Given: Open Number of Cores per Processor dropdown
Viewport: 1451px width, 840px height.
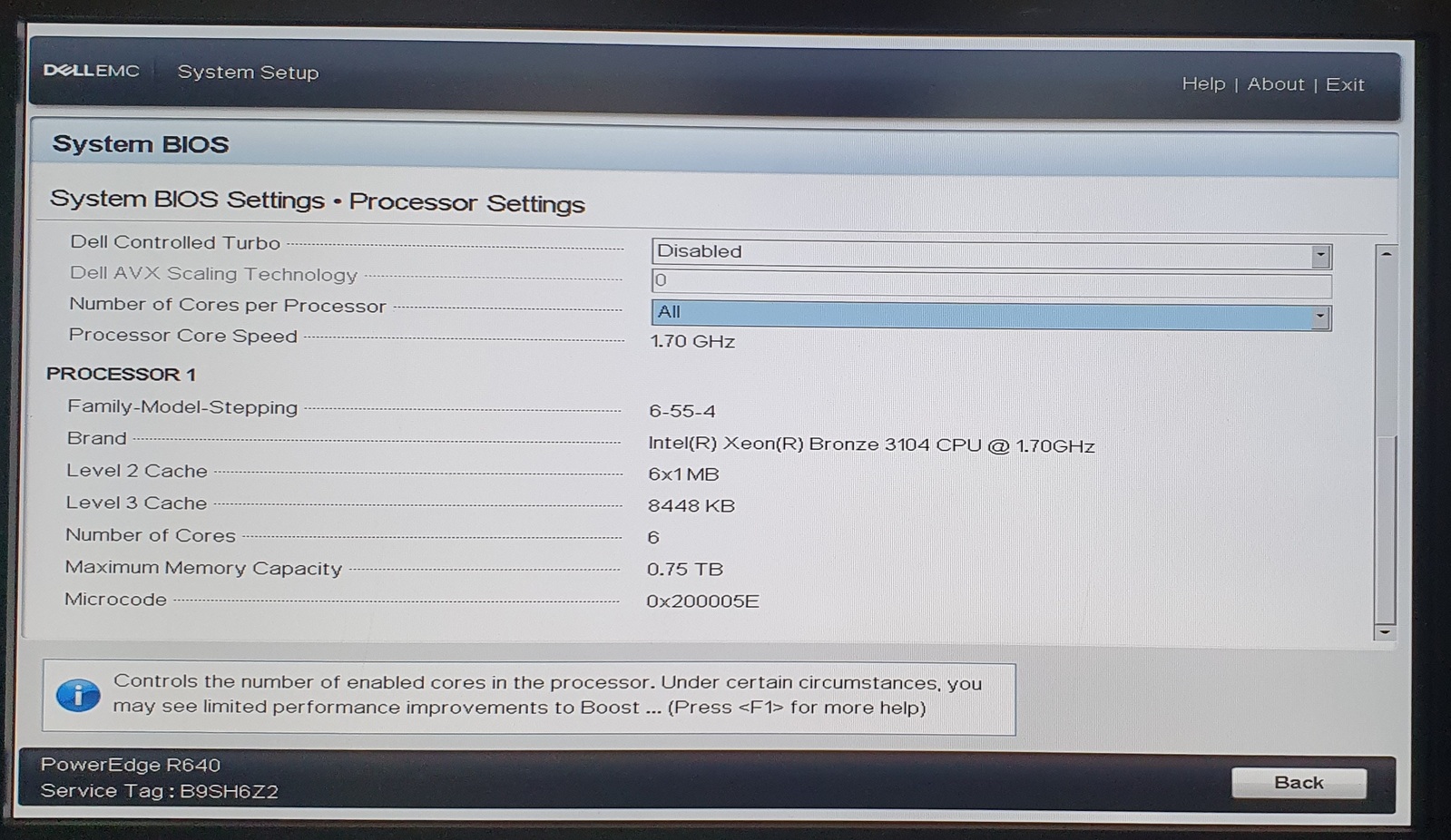Looking at the screenshot, I should coord(991,314).
